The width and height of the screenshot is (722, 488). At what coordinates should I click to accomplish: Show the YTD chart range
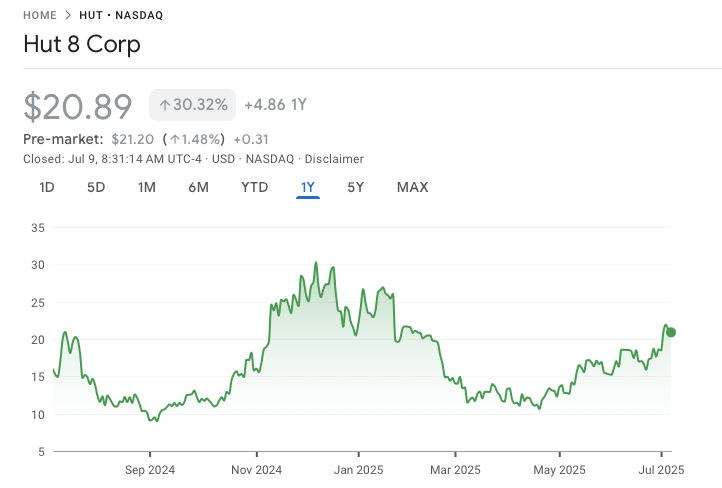click(255, 187)
